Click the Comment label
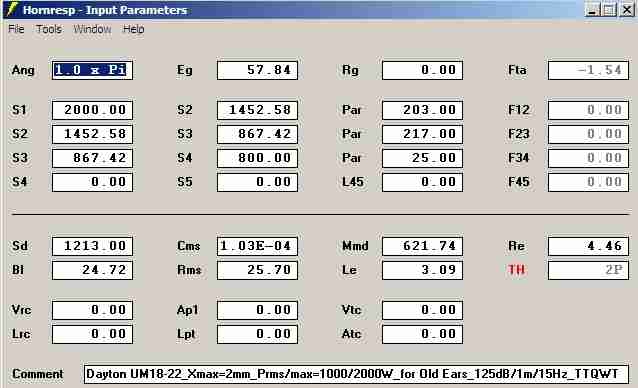 37,374
